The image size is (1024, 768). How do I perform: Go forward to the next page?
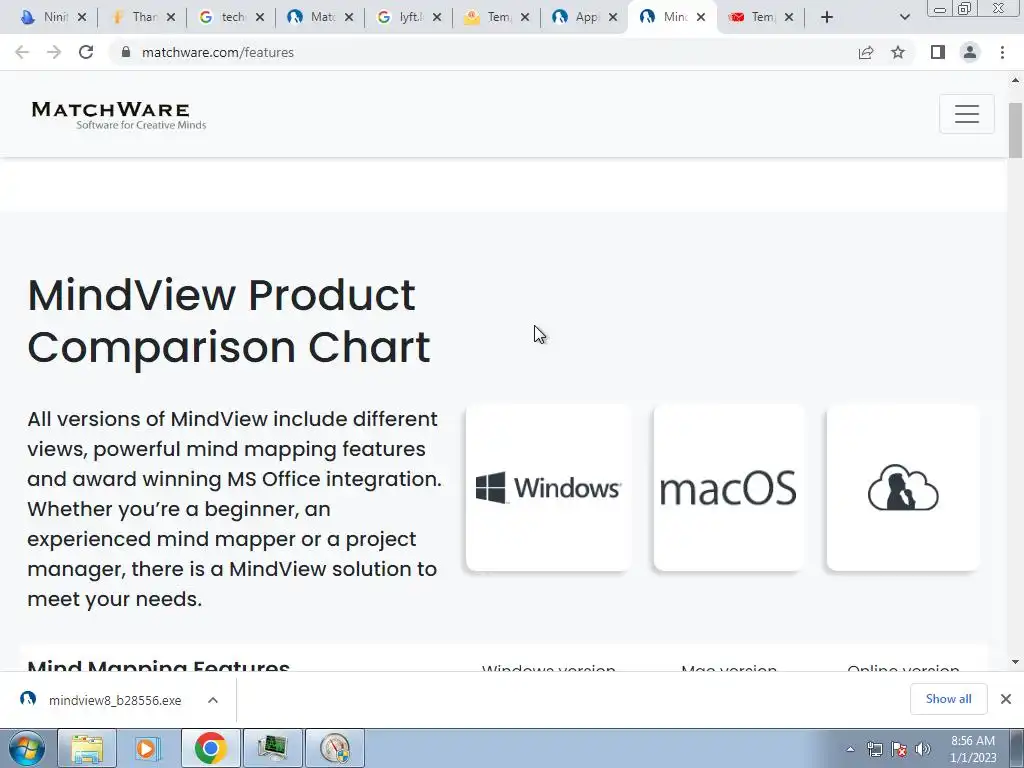(54, 52)
